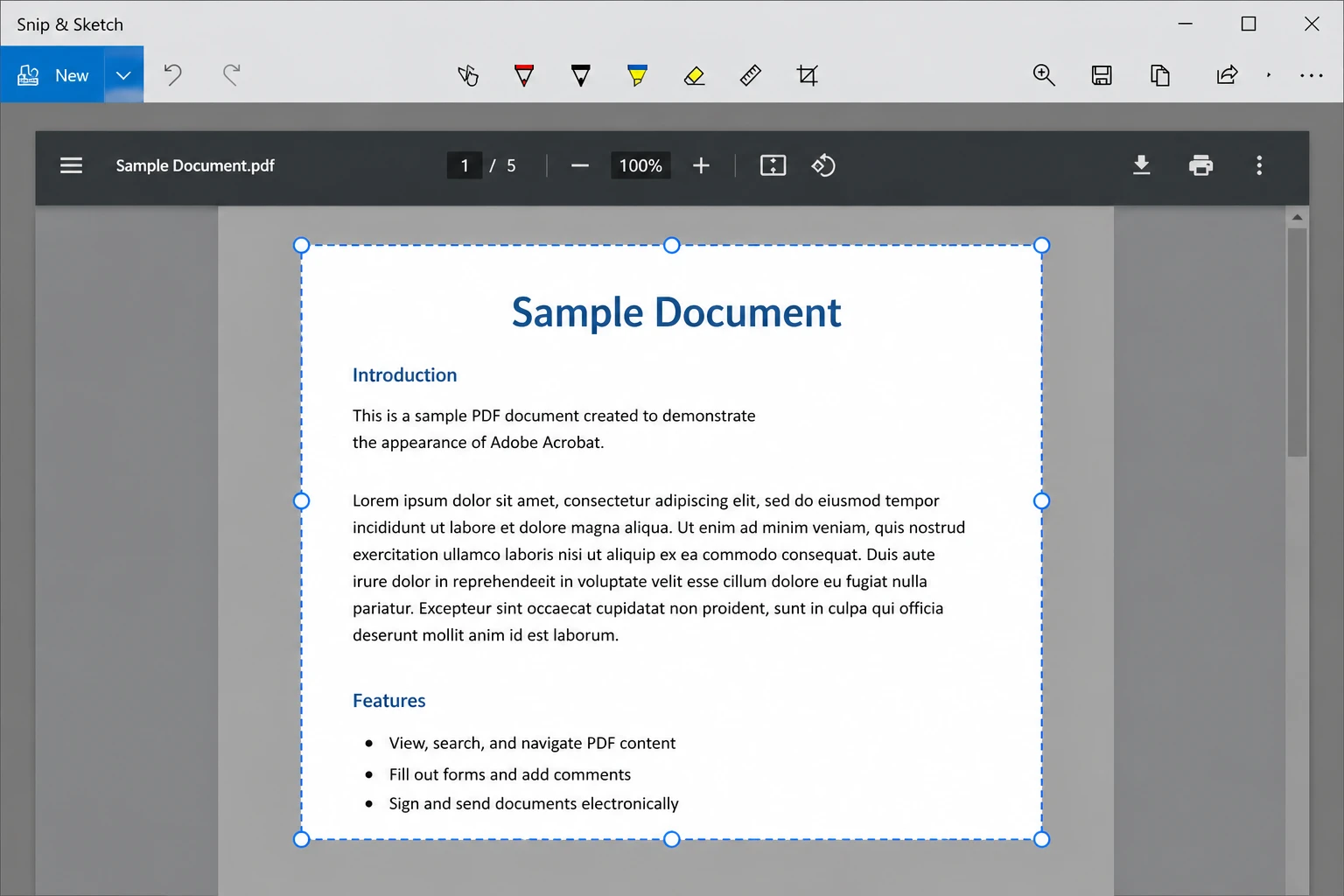Click the text 'deserunt mollit anim id est laborum.'
This screenshot has width=1344, height=896.
pyautogui.click(x=486, y=634)
